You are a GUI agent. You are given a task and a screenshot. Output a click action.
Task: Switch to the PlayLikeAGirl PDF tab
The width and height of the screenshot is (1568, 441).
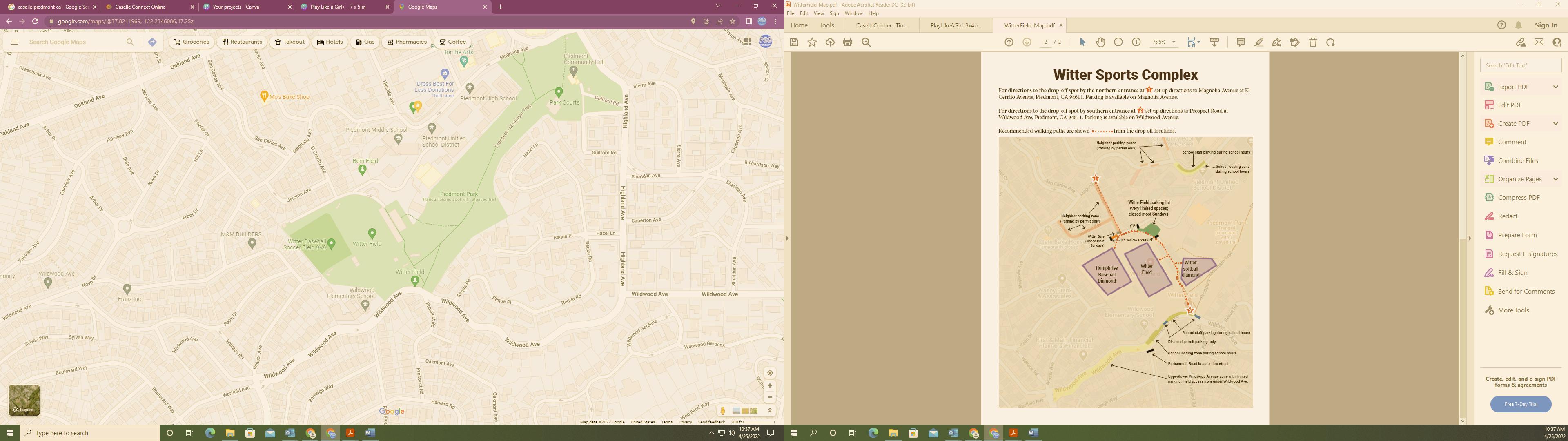955,25
